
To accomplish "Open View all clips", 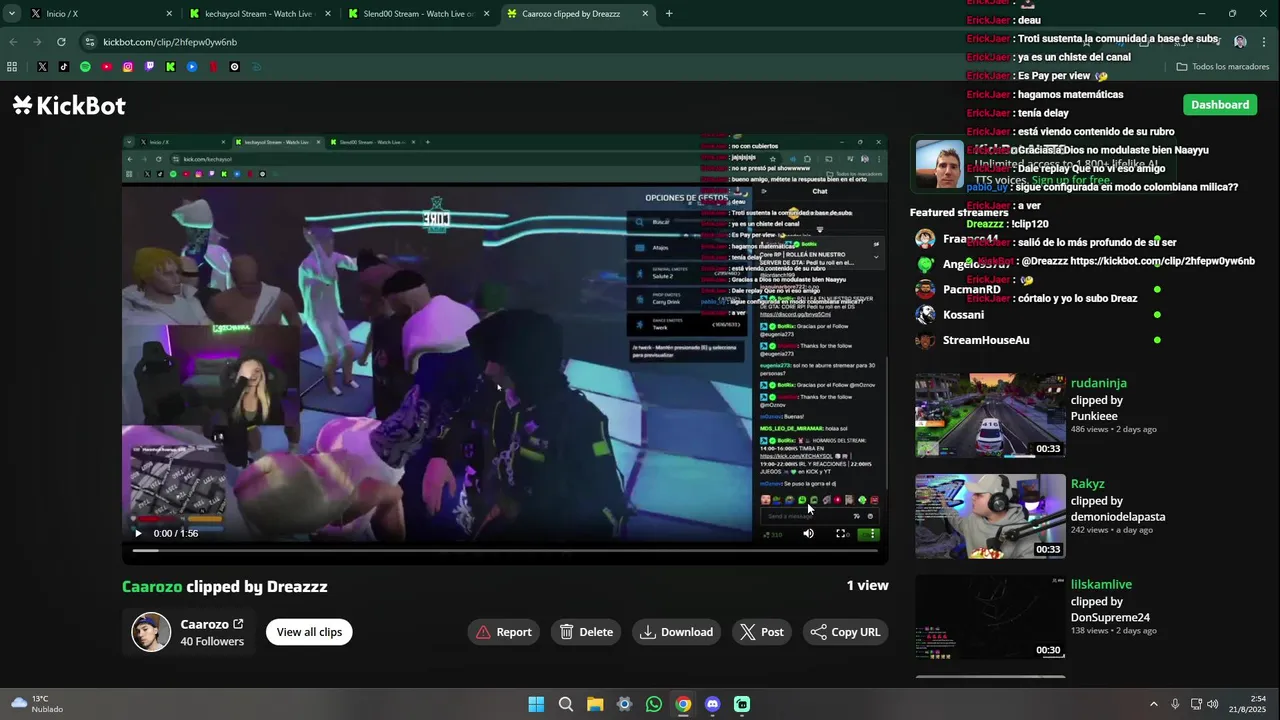I will pyautogui.click(x=309, y=632).
